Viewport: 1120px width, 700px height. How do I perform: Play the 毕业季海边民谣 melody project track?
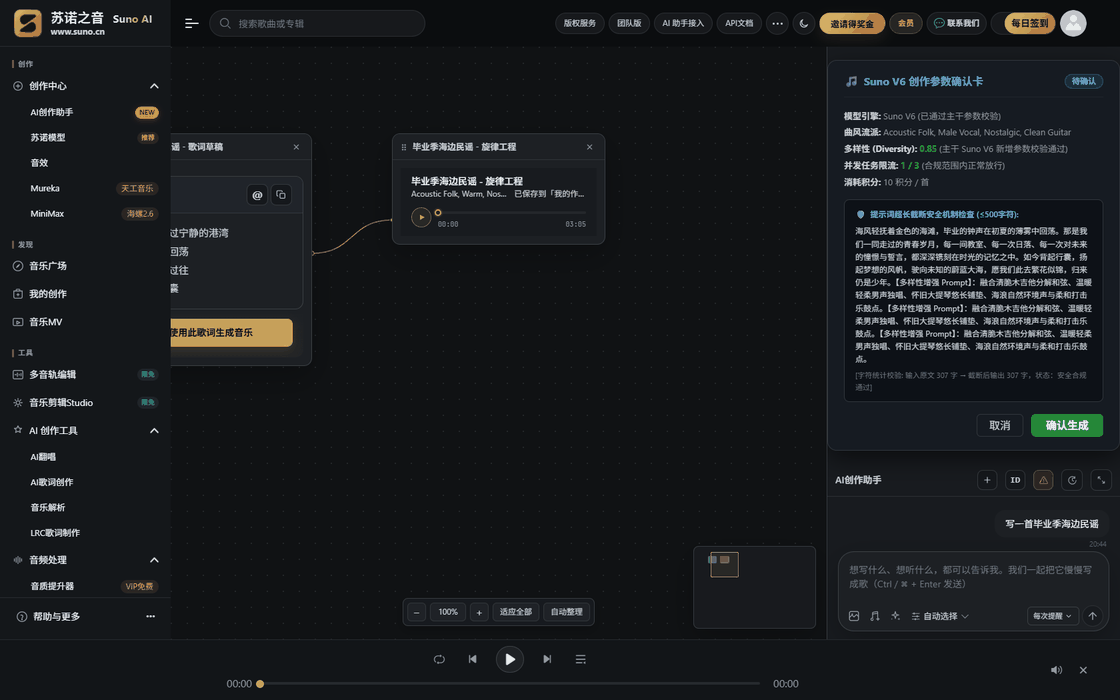[421, 217]
